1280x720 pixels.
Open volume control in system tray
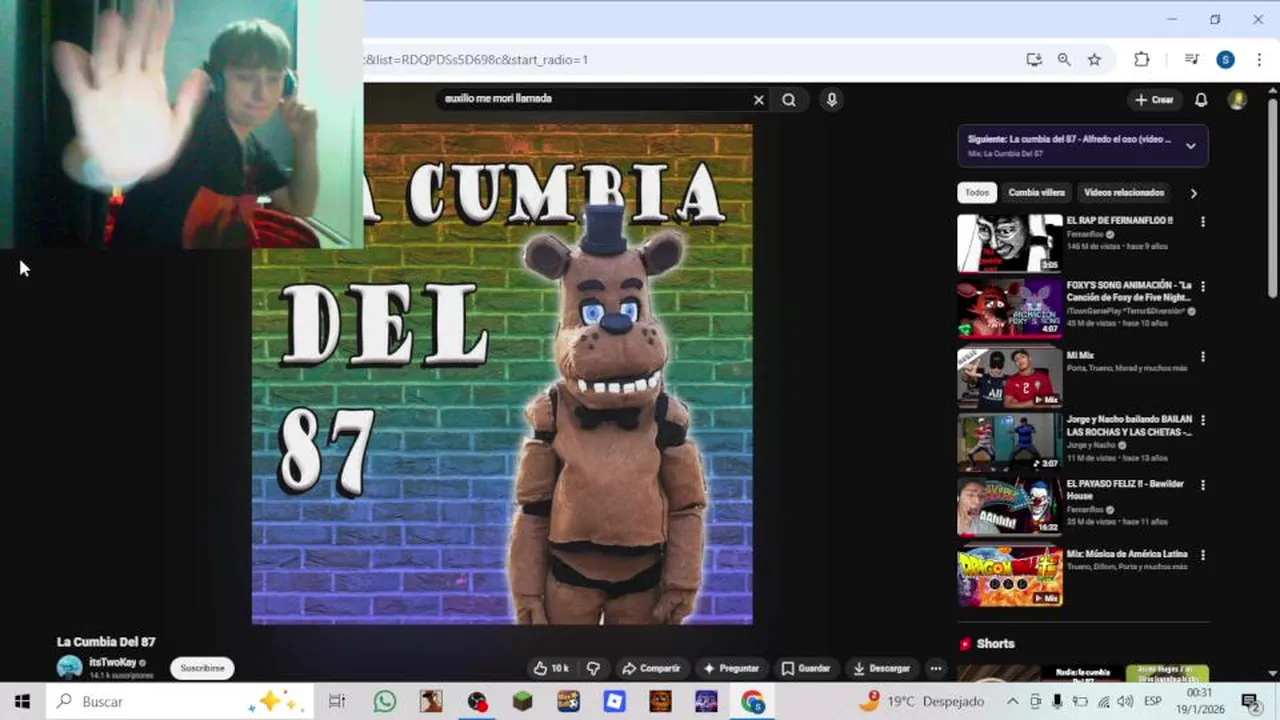point(1124,702)
